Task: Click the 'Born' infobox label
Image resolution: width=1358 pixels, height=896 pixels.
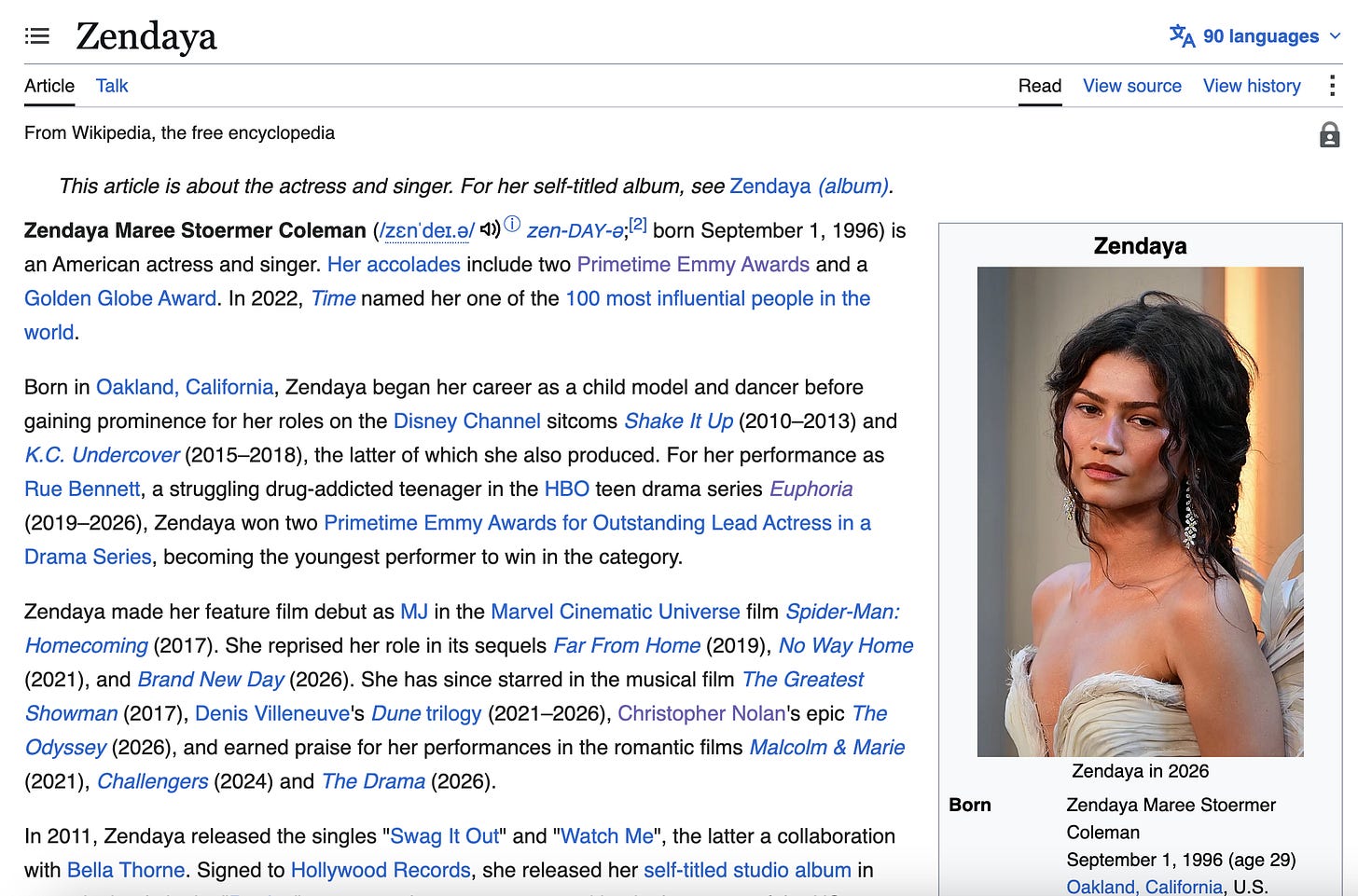Action: point(970,805)
